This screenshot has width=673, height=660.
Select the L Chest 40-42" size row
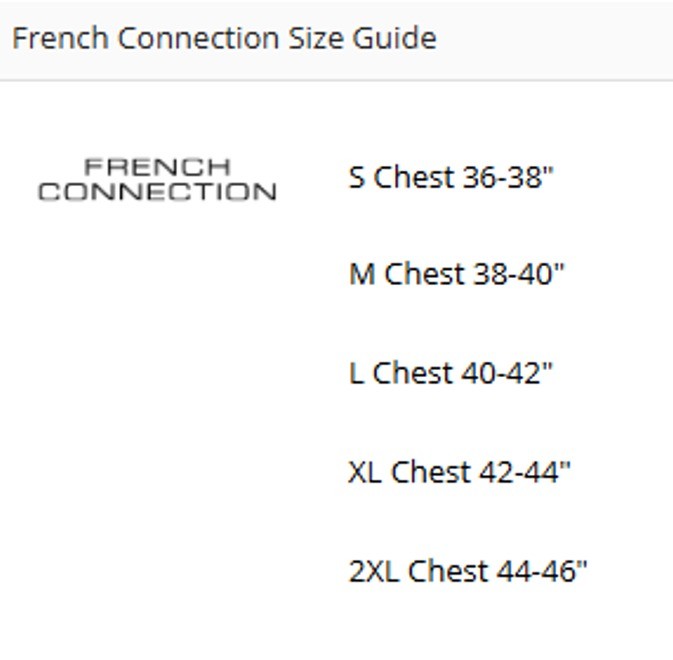click(451, 373)
